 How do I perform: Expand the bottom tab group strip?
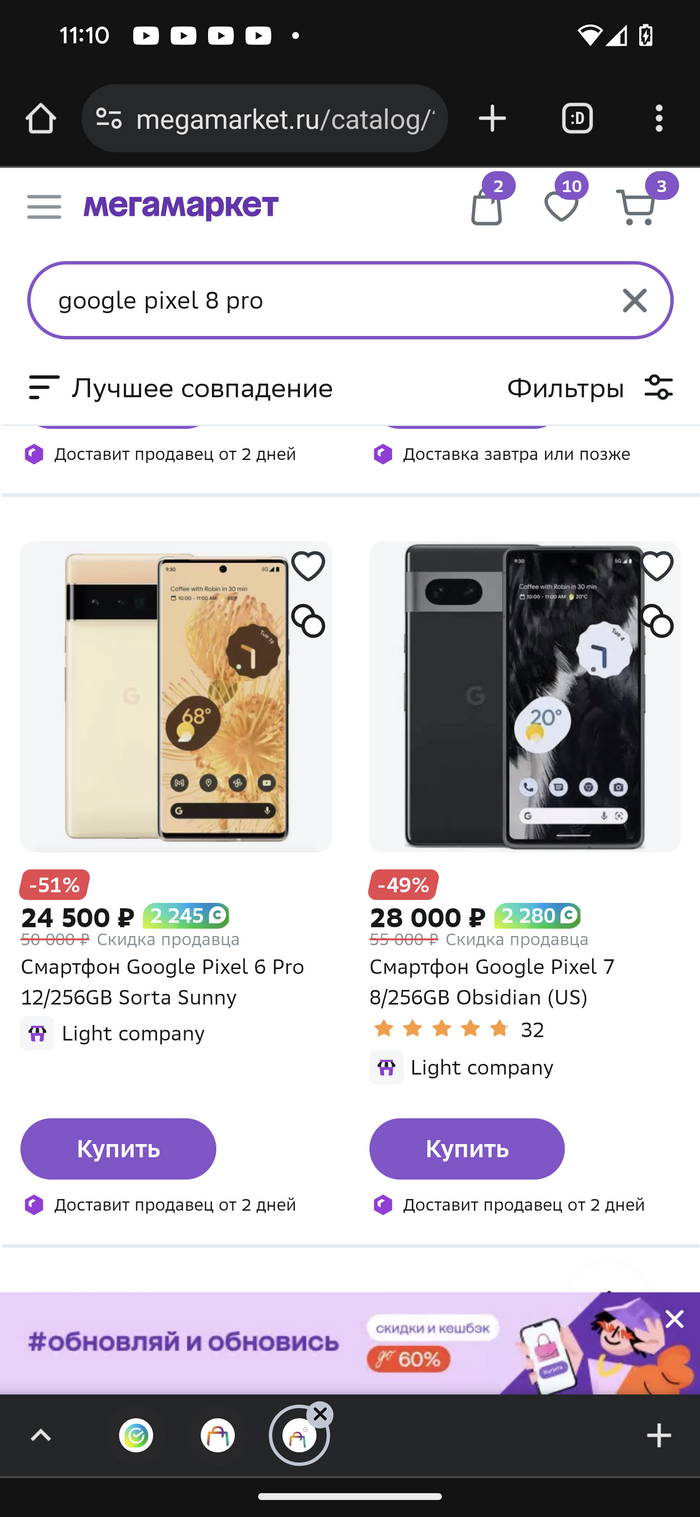click(40, 1436)
